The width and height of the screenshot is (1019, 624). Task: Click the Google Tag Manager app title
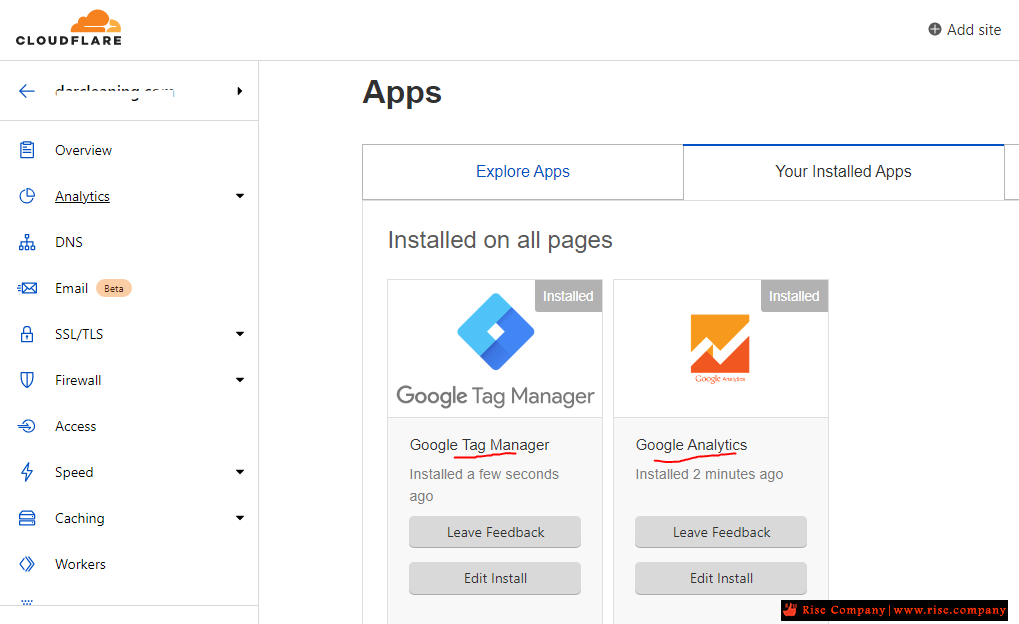480,445
